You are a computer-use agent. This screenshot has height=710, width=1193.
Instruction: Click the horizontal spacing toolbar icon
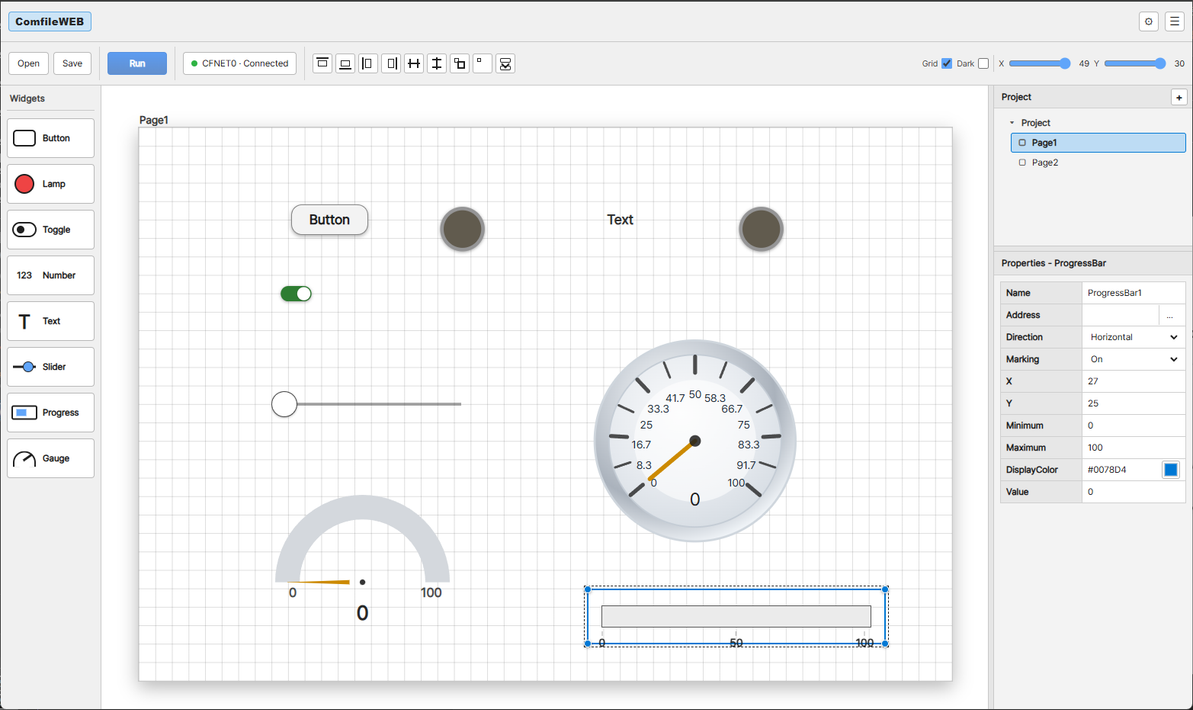[414, 63]
